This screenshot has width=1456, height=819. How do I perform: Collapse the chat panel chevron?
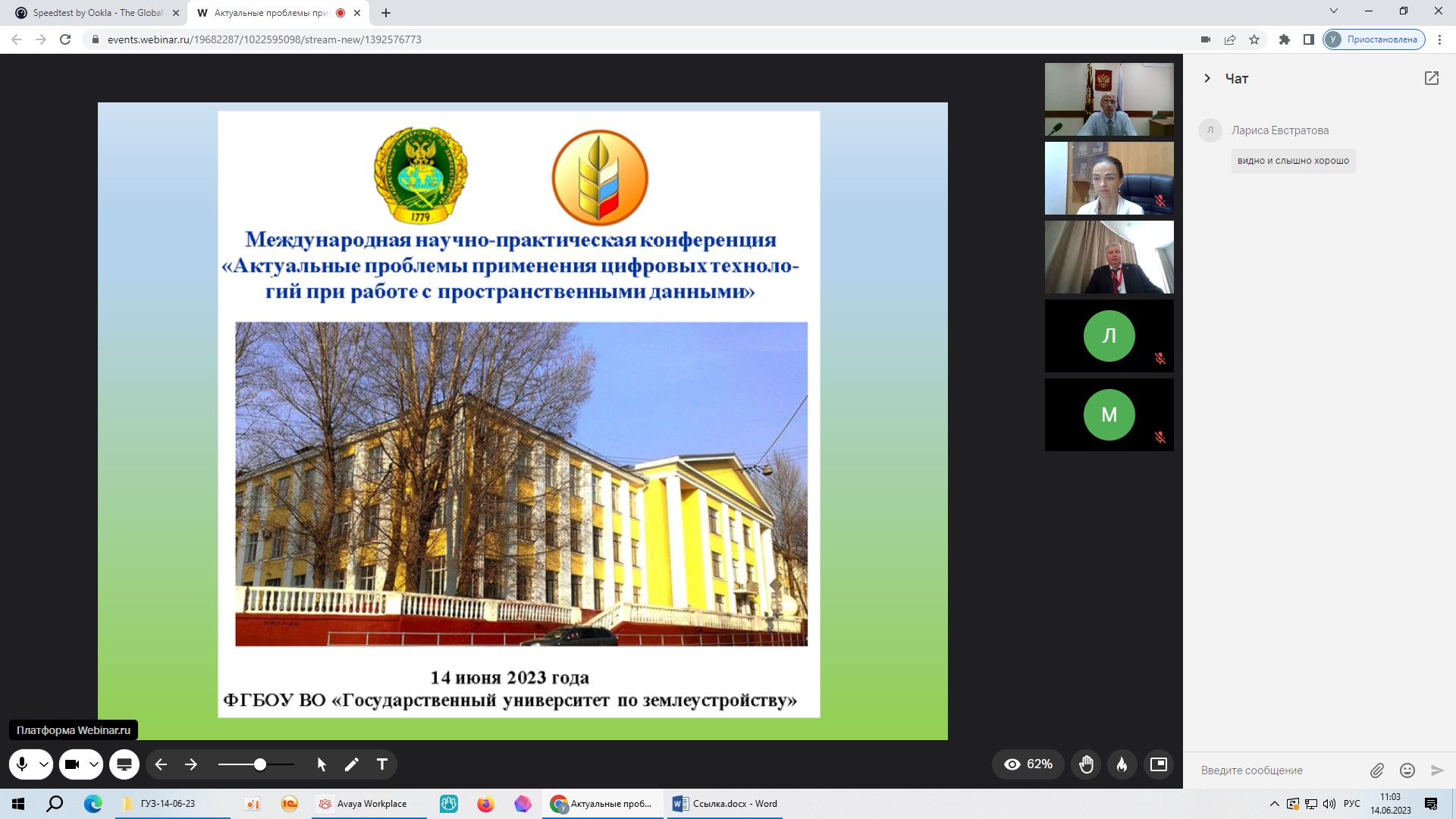(1207, 78)
